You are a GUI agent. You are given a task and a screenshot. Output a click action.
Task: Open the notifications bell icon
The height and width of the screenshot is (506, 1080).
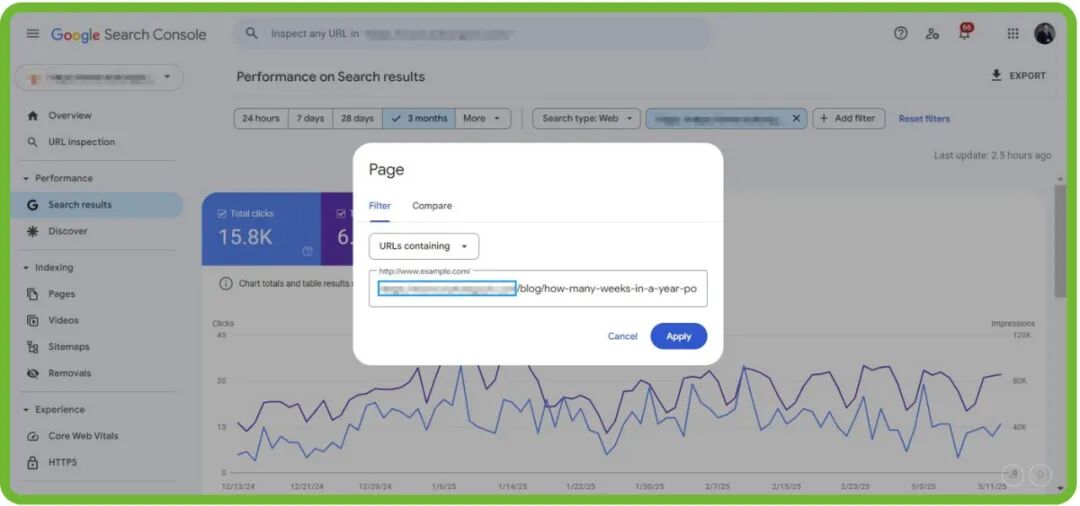pos(964,34)
